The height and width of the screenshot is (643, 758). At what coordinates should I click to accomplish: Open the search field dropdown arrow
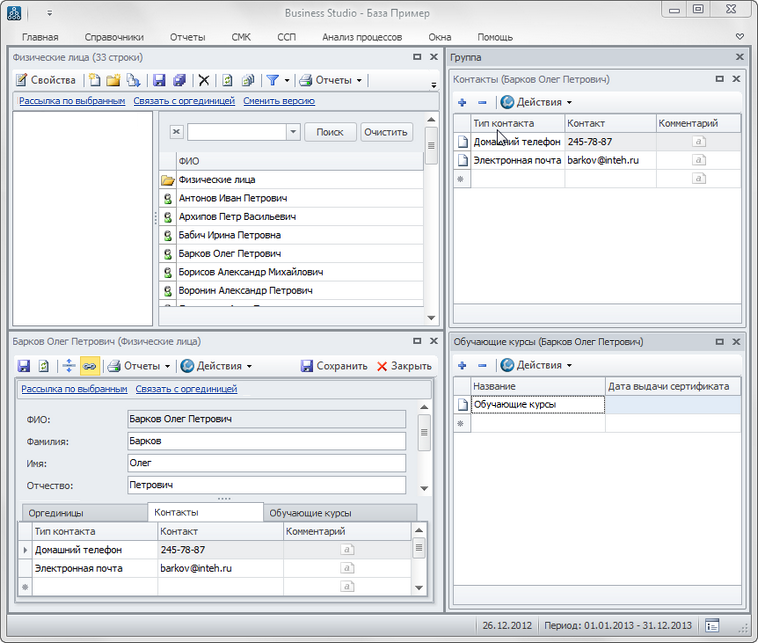[293, 132]
